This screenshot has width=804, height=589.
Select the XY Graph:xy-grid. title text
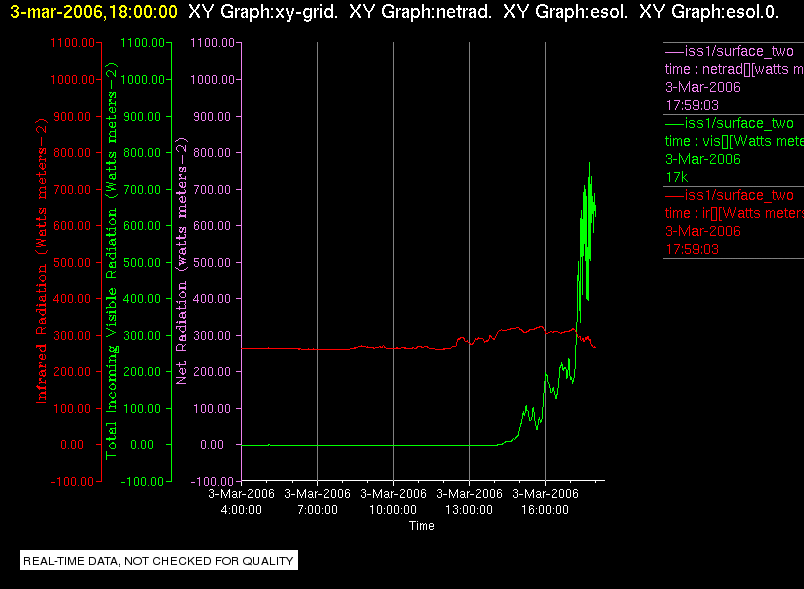pos(263,11)
